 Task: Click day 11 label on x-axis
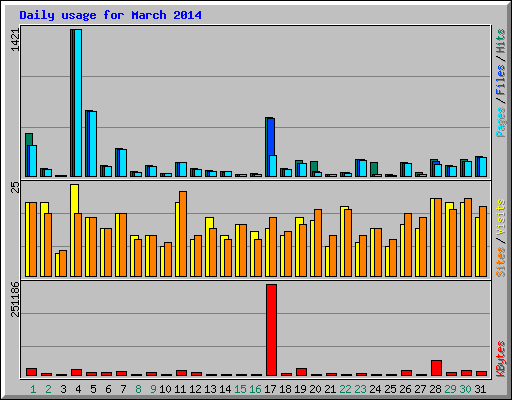180,389
